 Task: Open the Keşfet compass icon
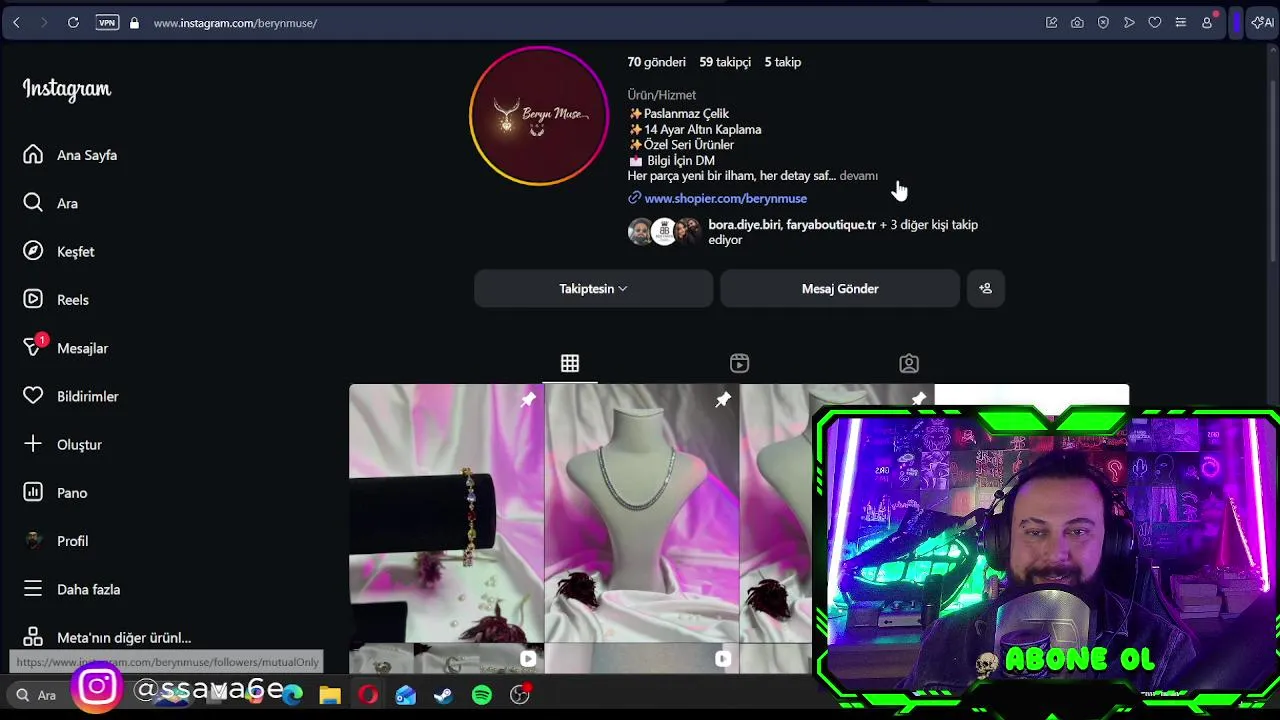(33, 251)
